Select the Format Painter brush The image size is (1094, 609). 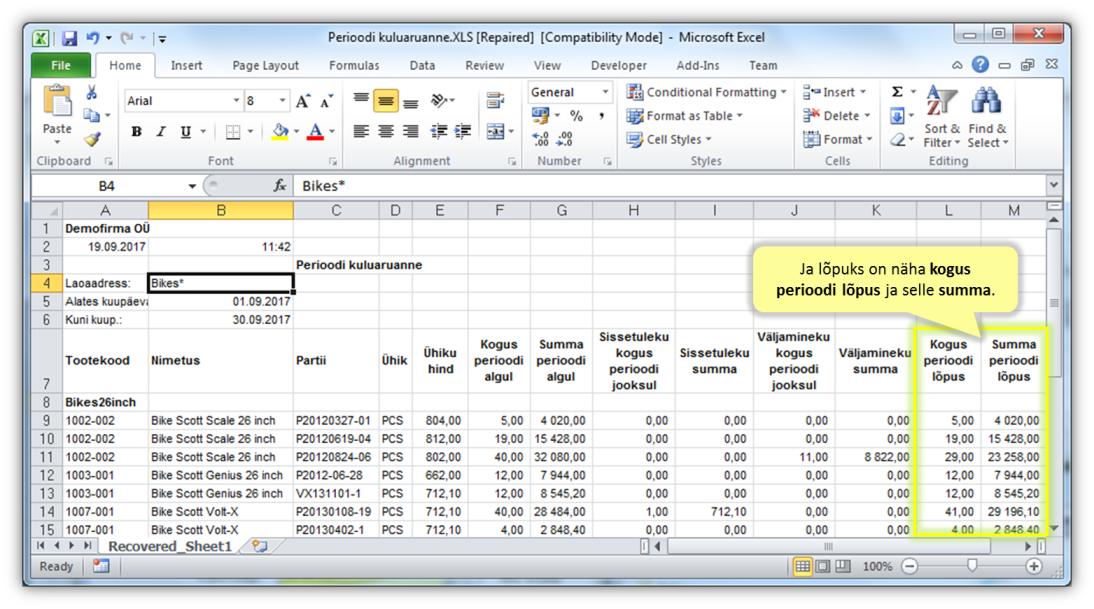point(91,140)
